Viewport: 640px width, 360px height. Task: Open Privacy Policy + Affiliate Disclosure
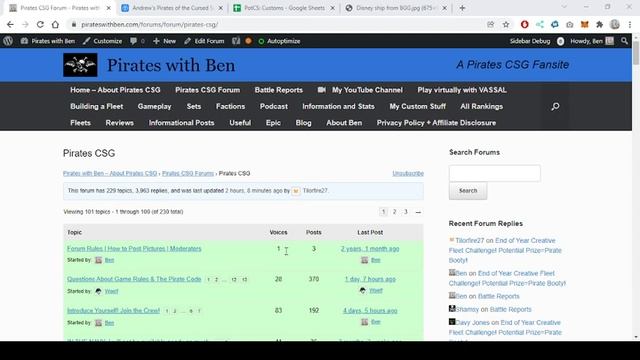pos(436,122)
